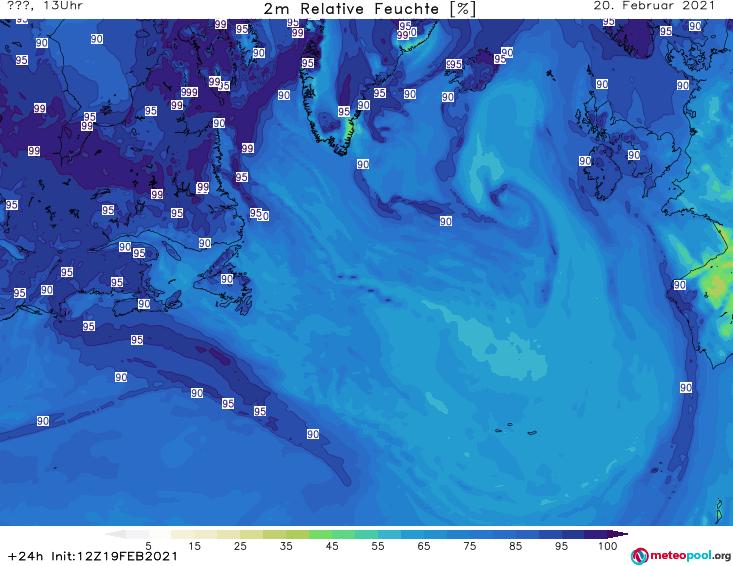Click the '995' contour label near Iceland
Image resolution: width=733 pixels, height=566 pixels.
tap(454, 64)
